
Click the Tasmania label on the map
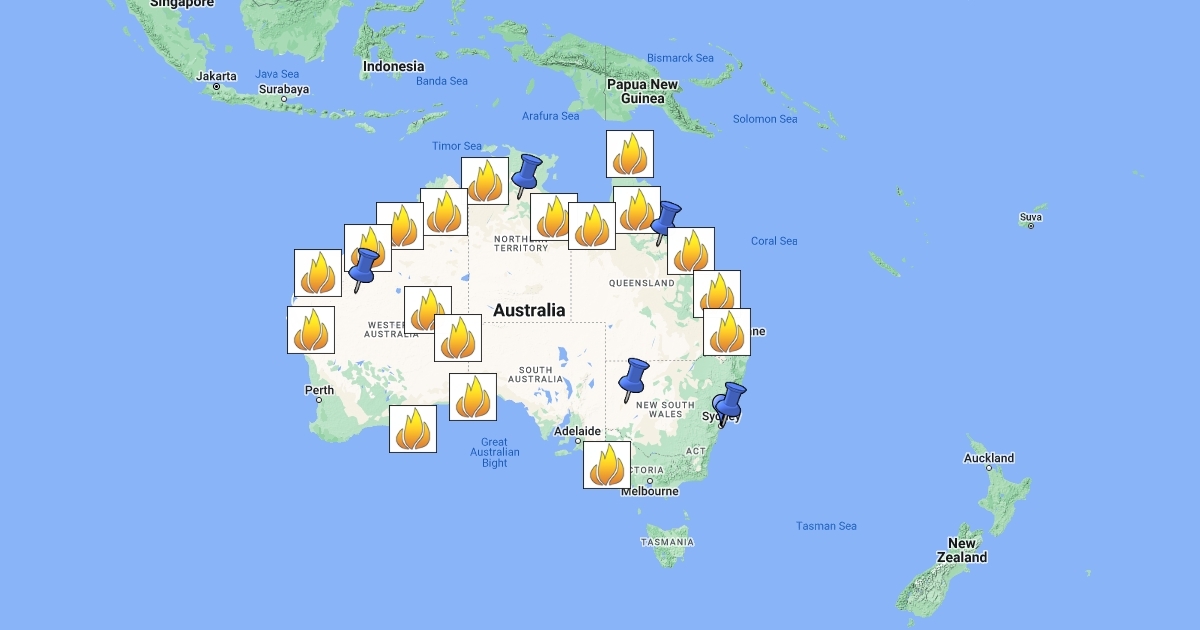pos(667,542)
